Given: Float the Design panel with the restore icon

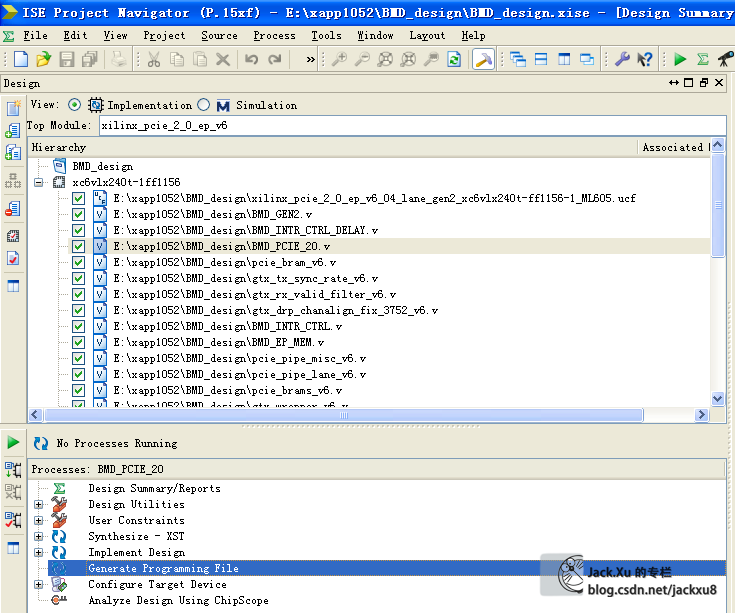Looking at the screenshot, I should pyautogui.click(x=704, y=83).
